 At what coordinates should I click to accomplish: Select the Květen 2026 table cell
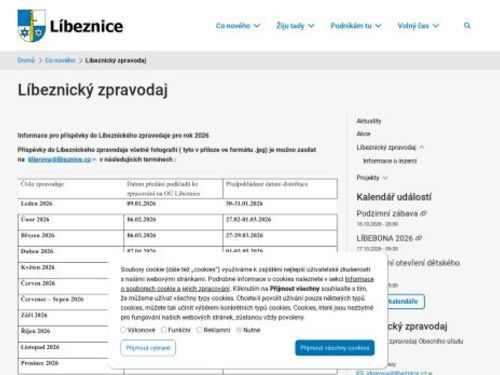click(x=63, y=270)
